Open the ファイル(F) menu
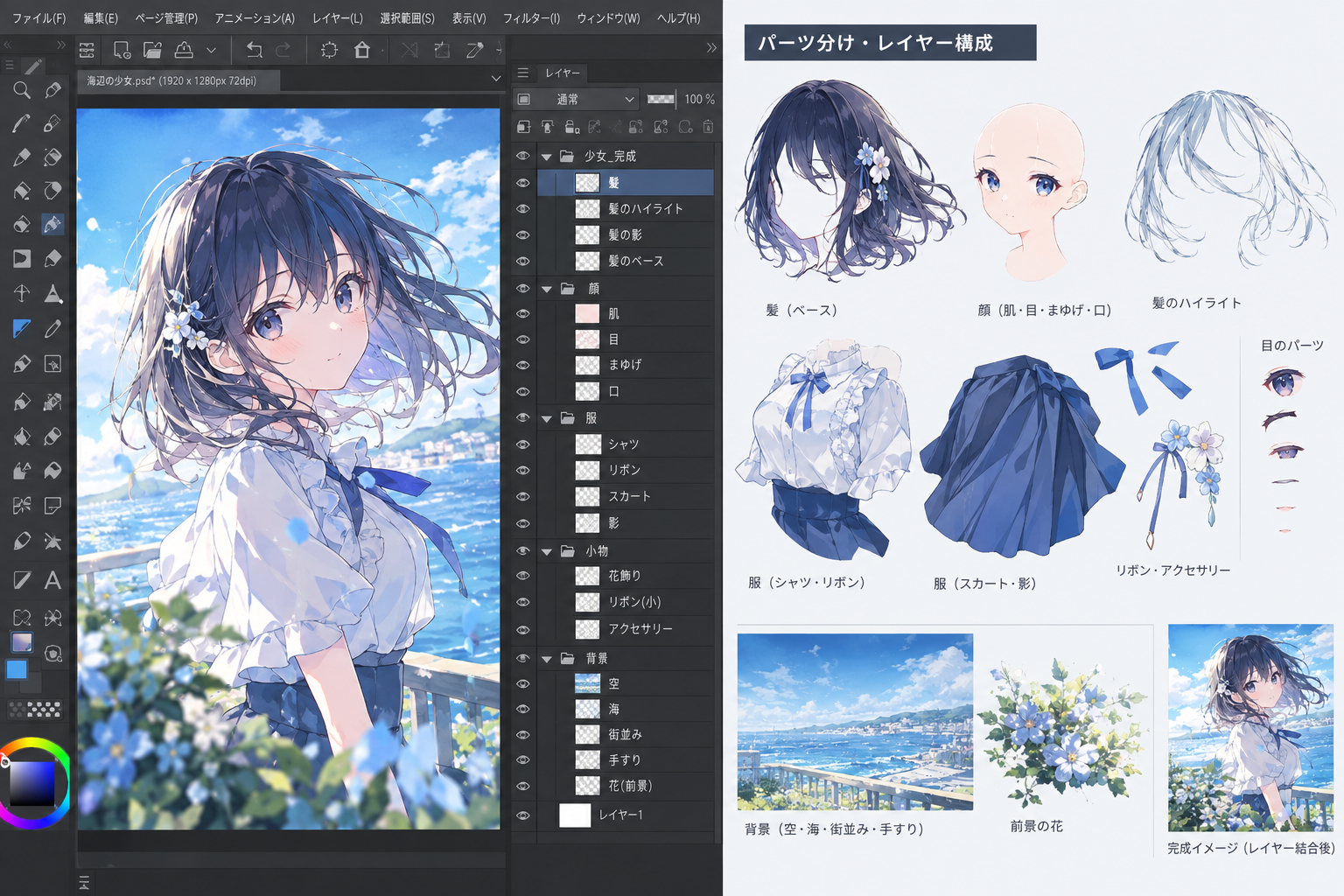This screenshot has height=896, width=1344. [x=38, y=17]
